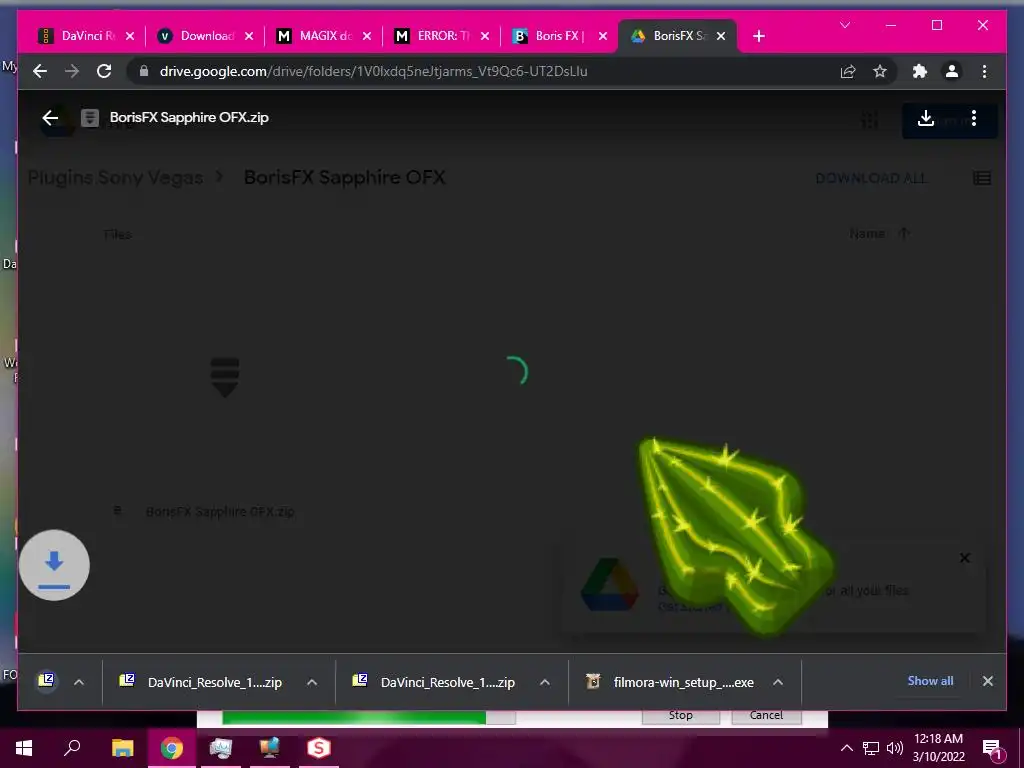
Task: Click the zip icon of the first download item
Action: click(46, 681)
